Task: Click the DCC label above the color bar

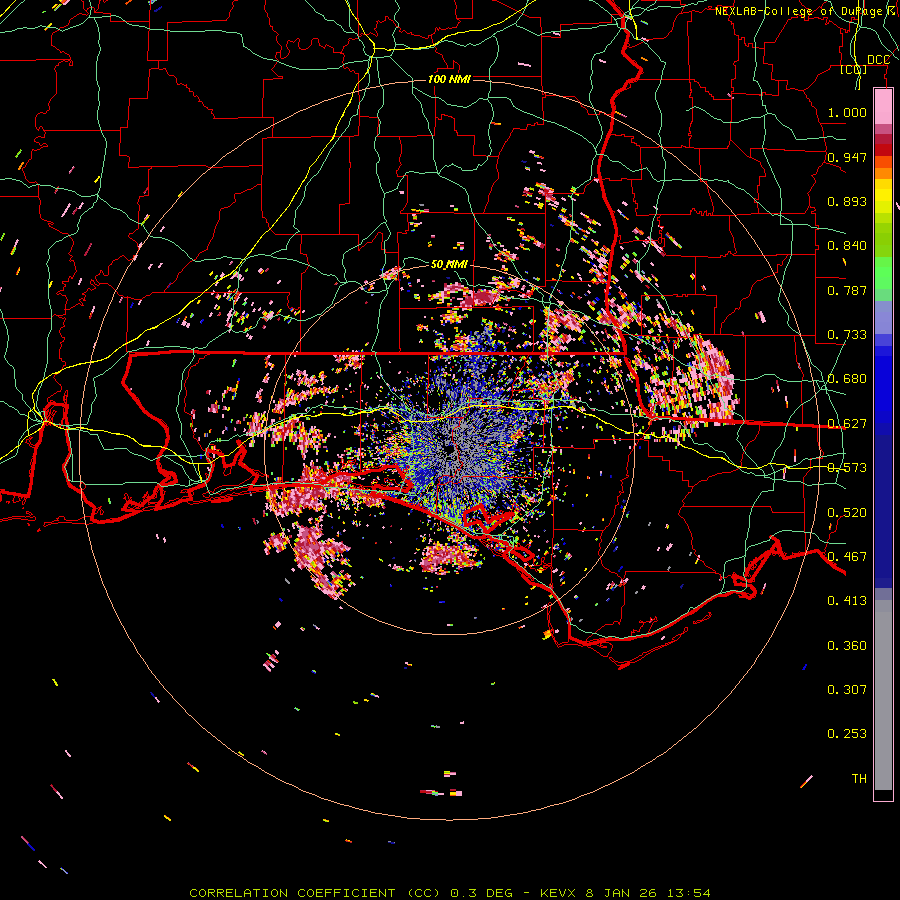Action: (877, 60)
